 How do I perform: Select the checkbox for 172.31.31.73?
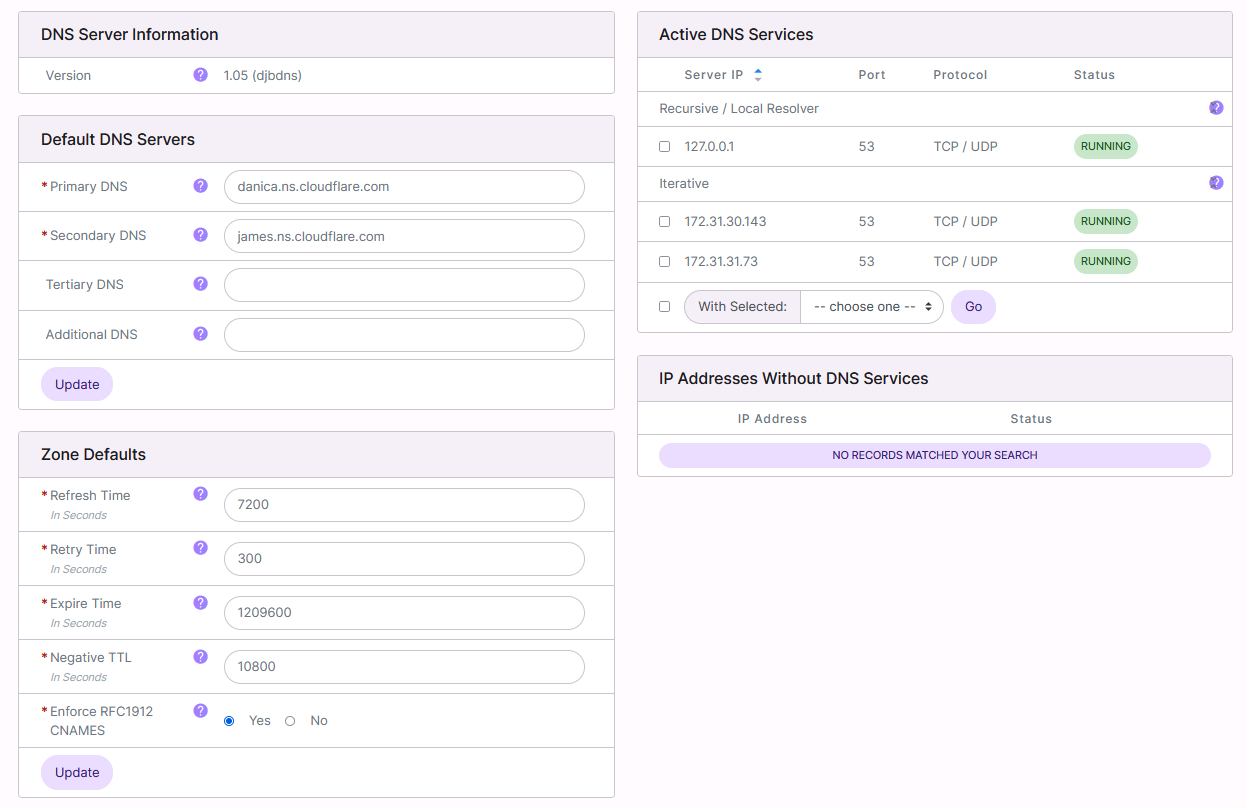pyautogui.click(x=664, y=261)
